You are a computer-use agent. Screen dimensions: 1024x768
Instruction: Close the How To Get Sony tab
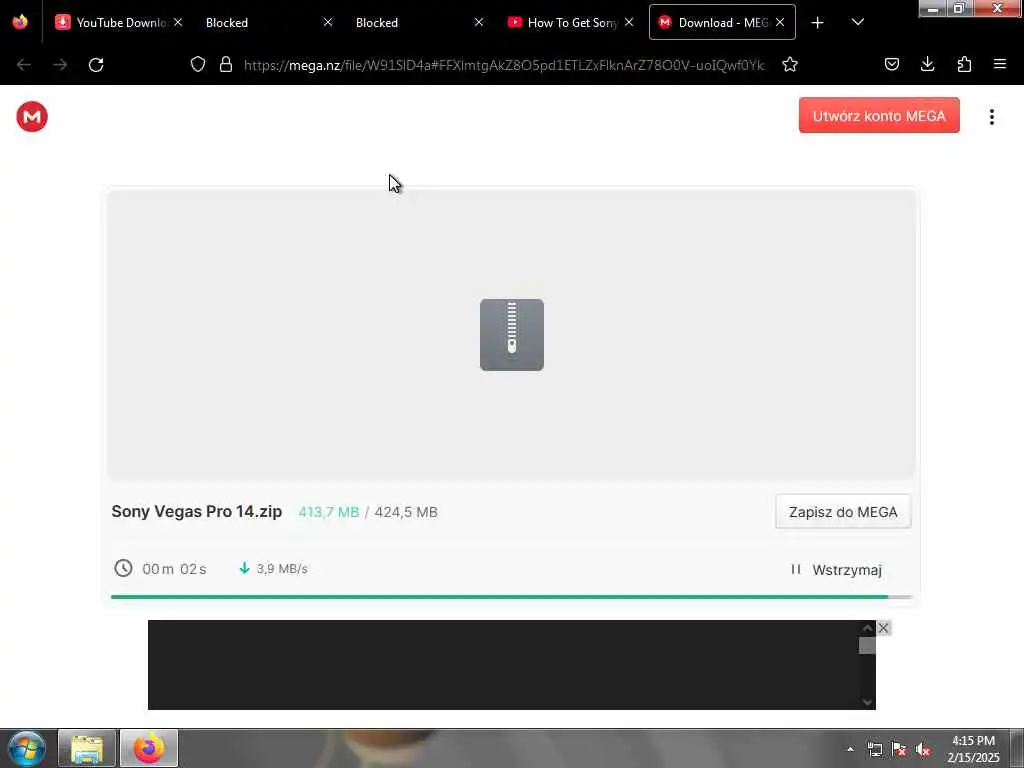pos(629,22)
